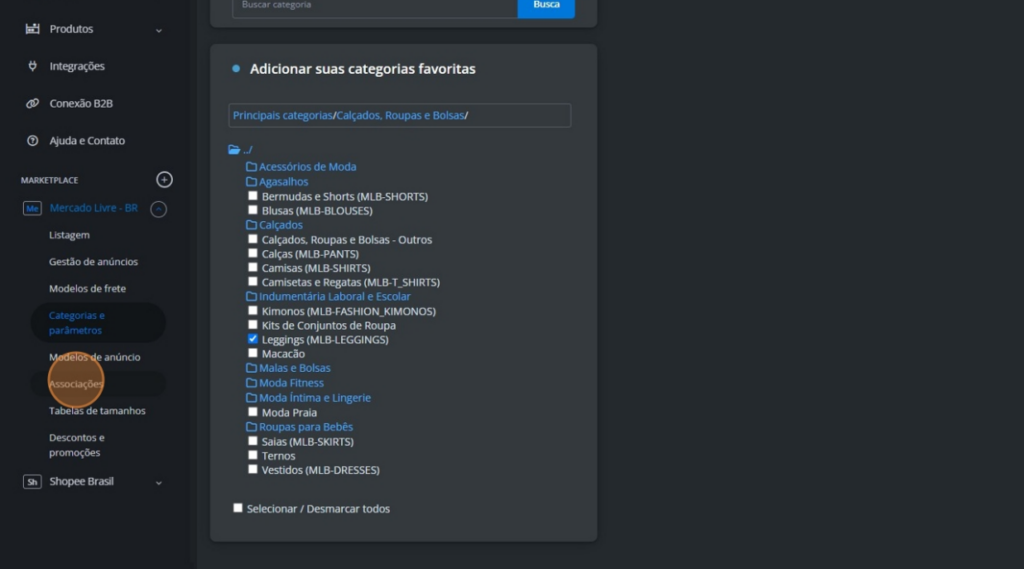The height and width of the screenshot is (569, 1024).
Task: Collapse the Mercado Livre - BR section
Action: tap(158, 209)
